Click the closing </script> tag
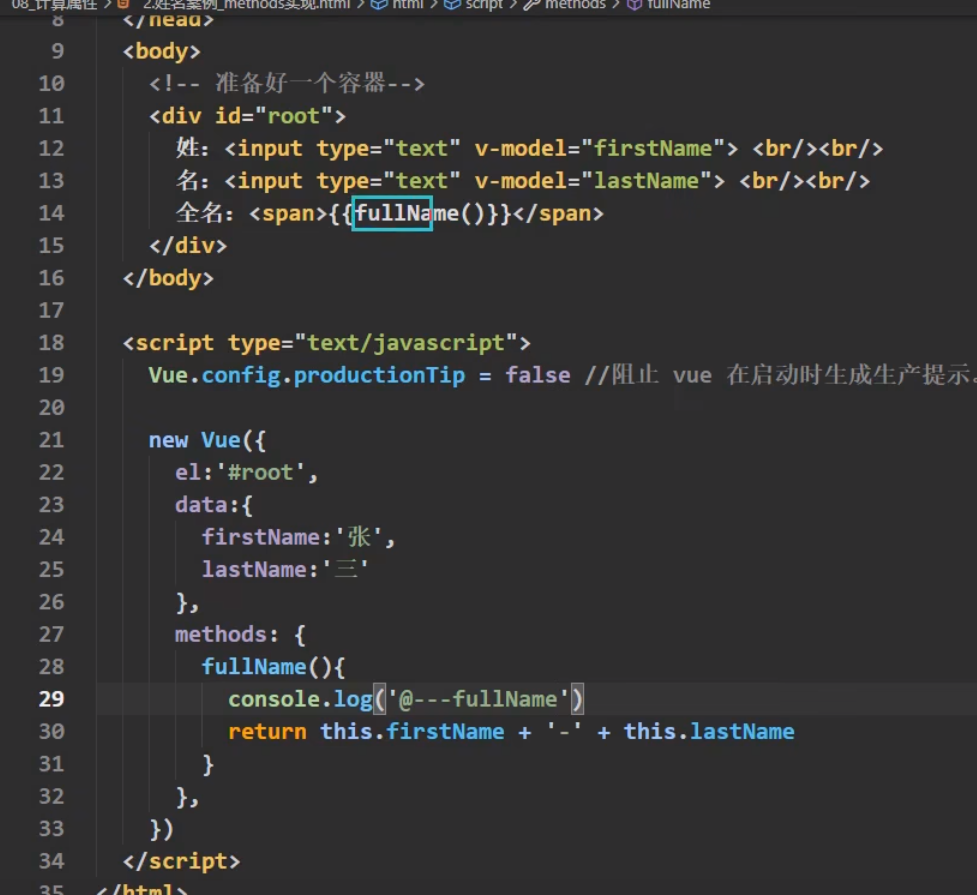The width and height of the screenshot is (977, 895). click(x=181, y=861)
